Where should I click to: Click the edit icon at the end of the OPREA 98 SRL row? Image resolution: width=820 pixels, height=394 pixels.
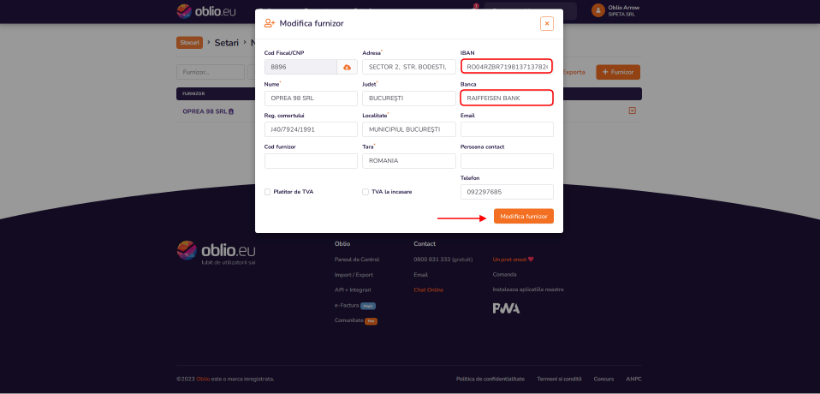(x=632, y=111)
